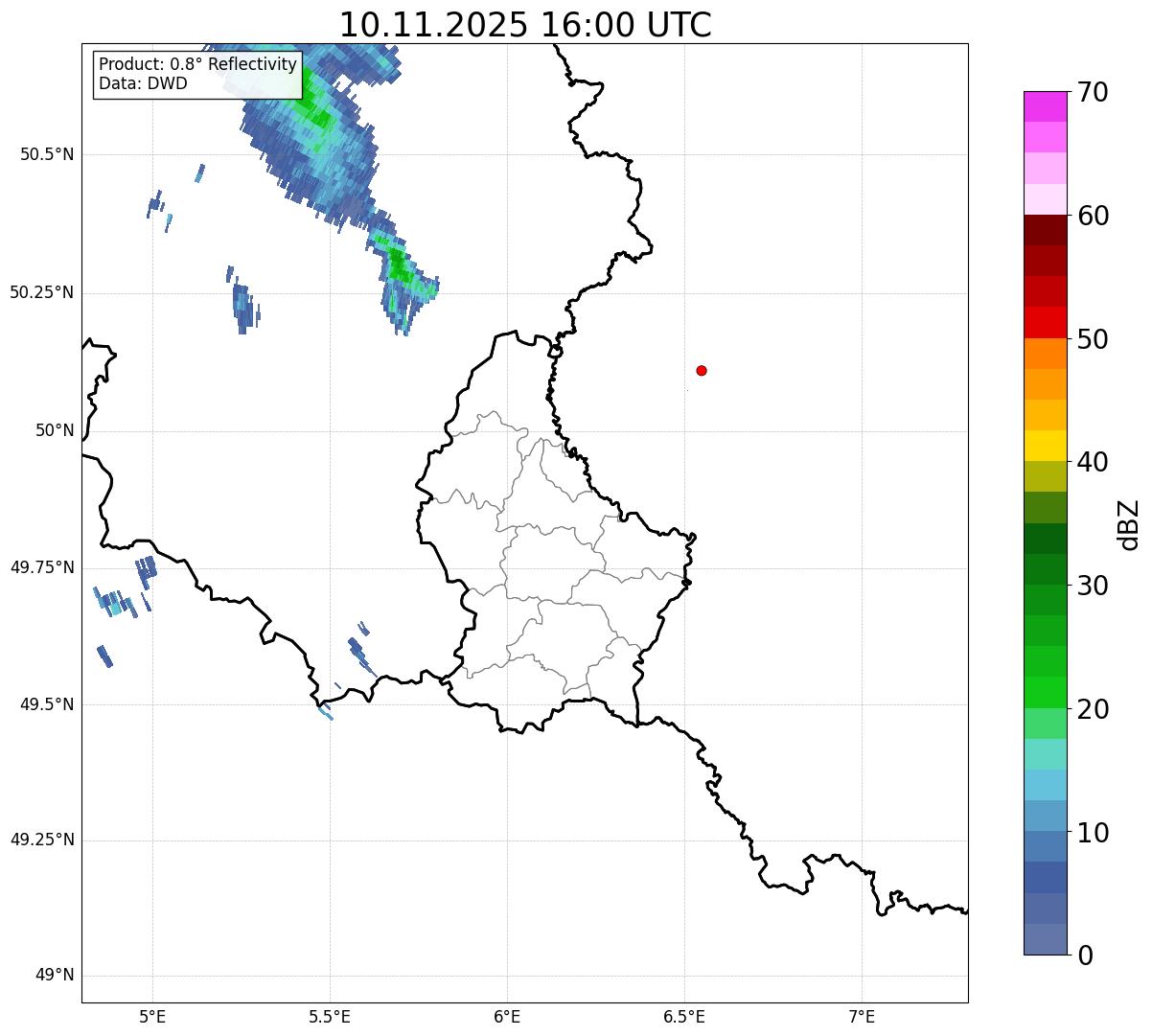Click the bright green colorbar swatch just above 20
Viewport: 1152px width, 1036px height.
pyautogui.click(x=1045, y=693)
